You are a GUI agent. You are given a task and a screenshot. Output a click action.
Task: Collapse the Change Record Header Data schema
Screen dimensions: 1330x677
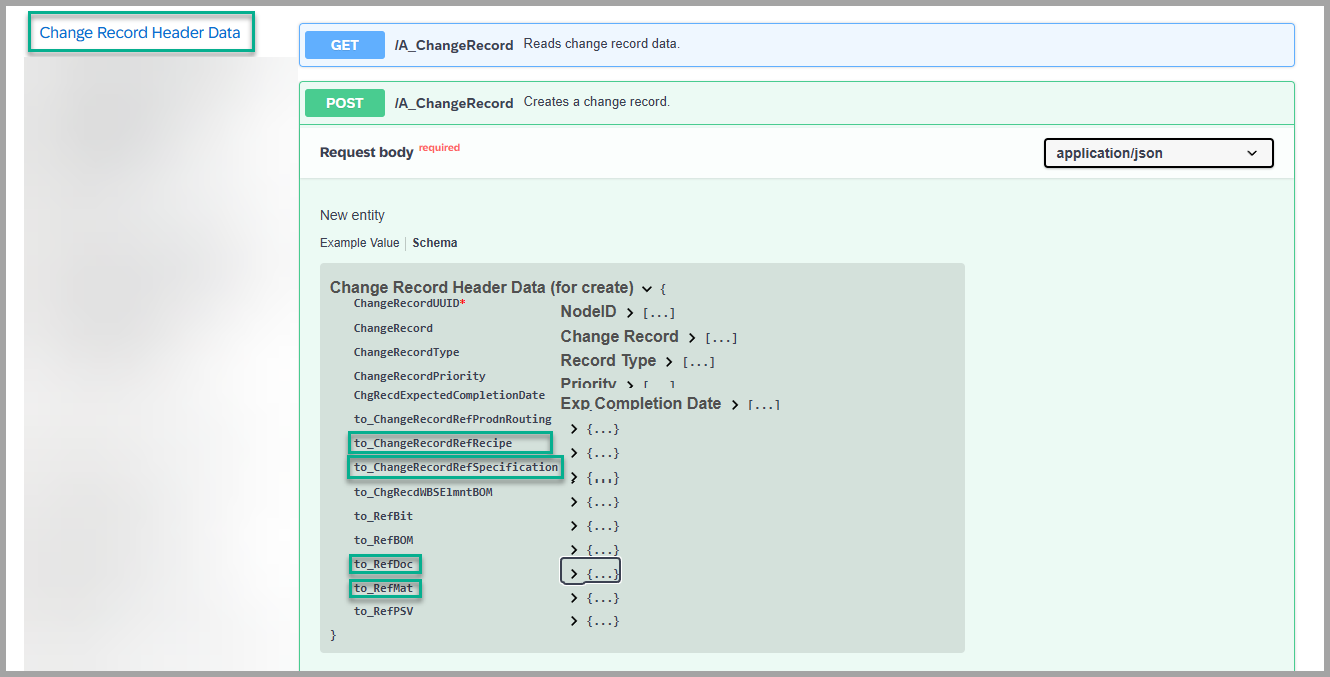click(x=647, y=288)
